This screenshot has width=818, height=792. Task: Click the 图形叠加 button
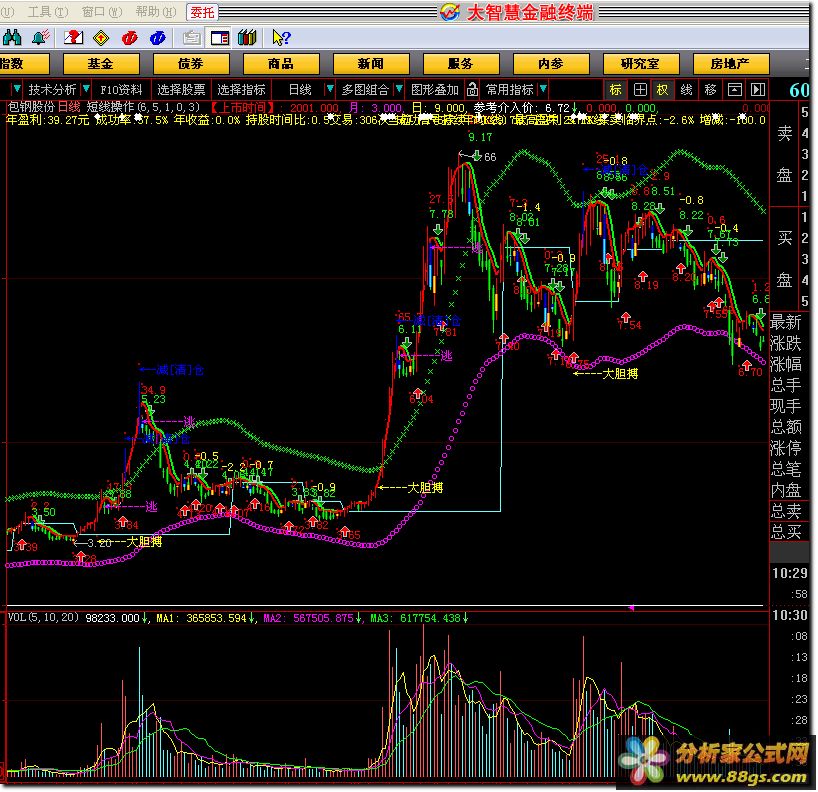tap(435, 90)
